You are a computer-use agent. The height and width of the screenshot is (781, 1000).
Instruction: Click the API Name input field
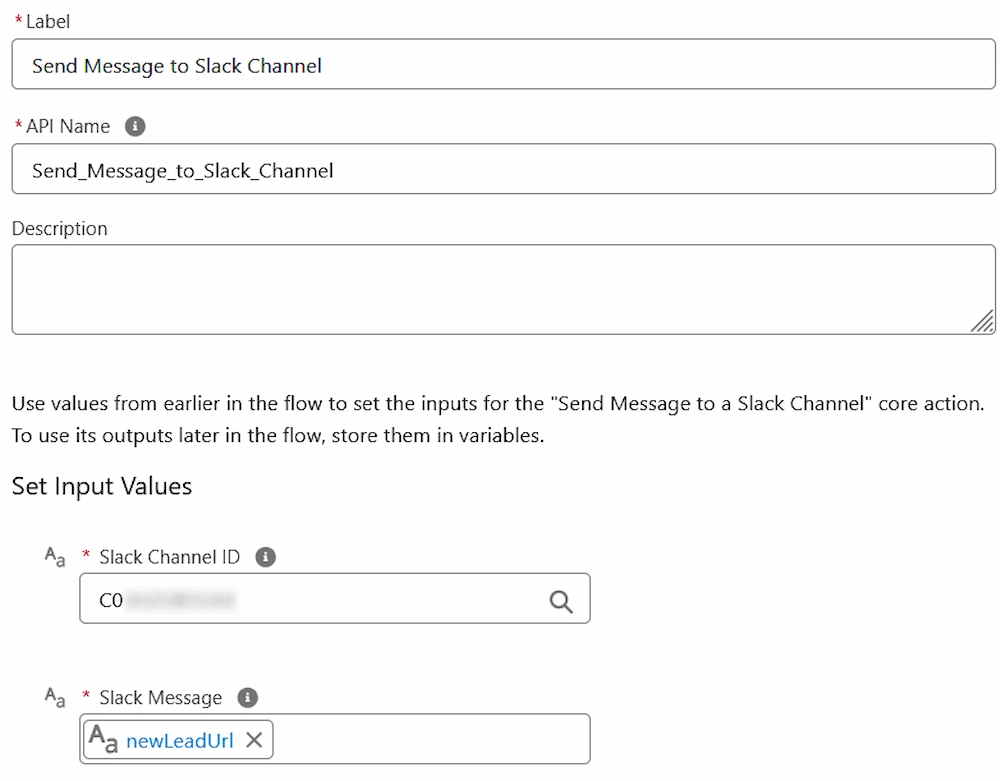(x=503, y=169)
